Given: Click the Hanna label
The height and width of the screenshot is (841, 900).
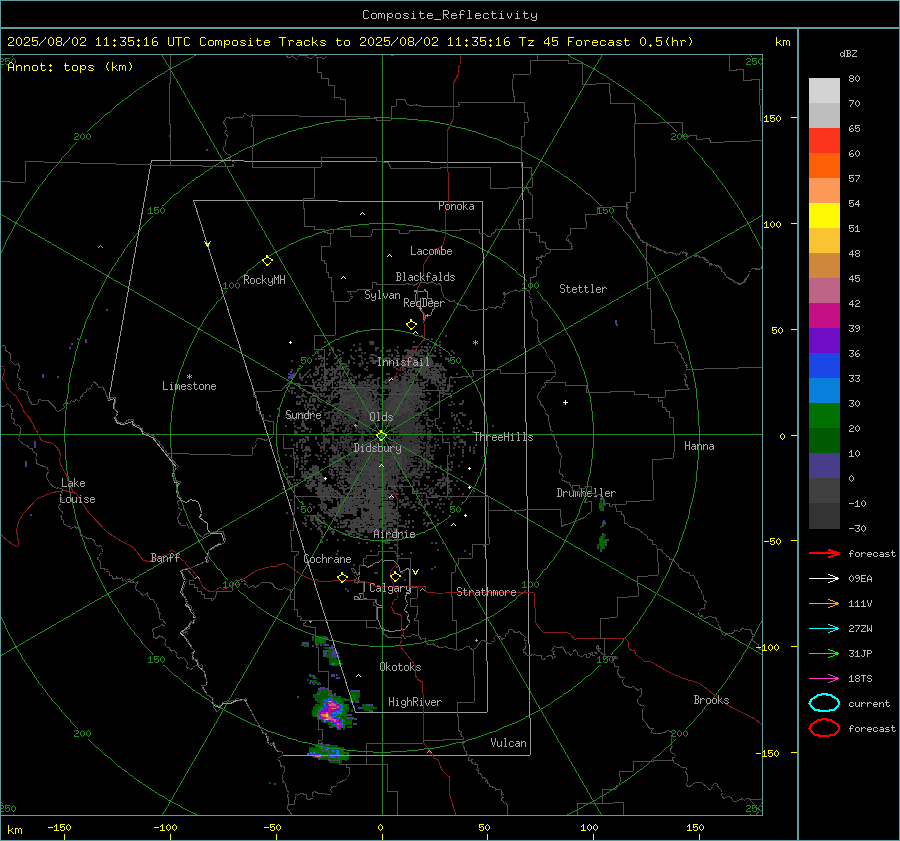Looking at the screenshot, I should click(699, 446).
